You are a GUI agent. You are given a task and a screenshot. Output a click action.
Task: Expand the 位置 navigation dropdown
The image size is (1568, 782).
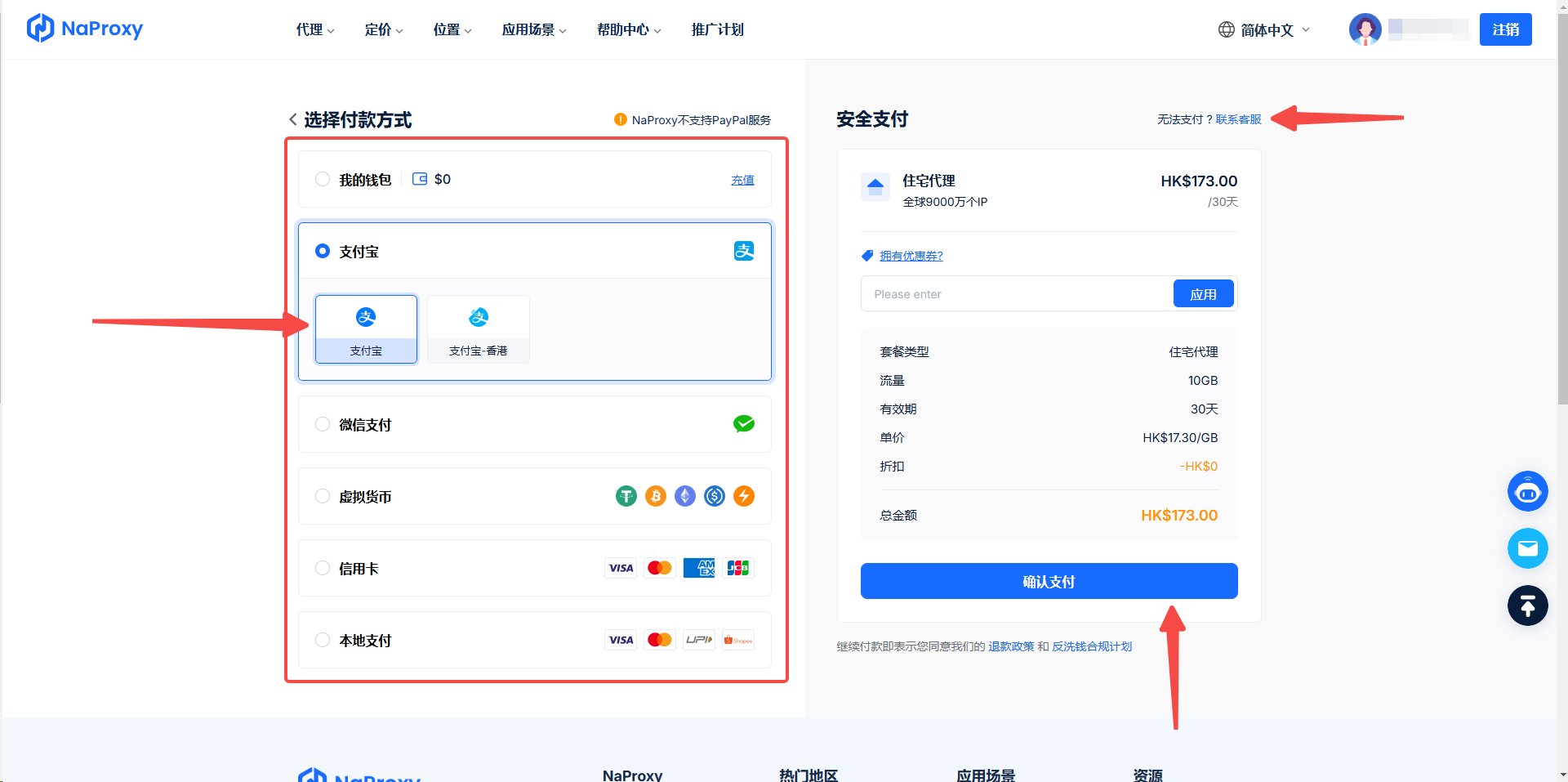(x=452, y=29)
